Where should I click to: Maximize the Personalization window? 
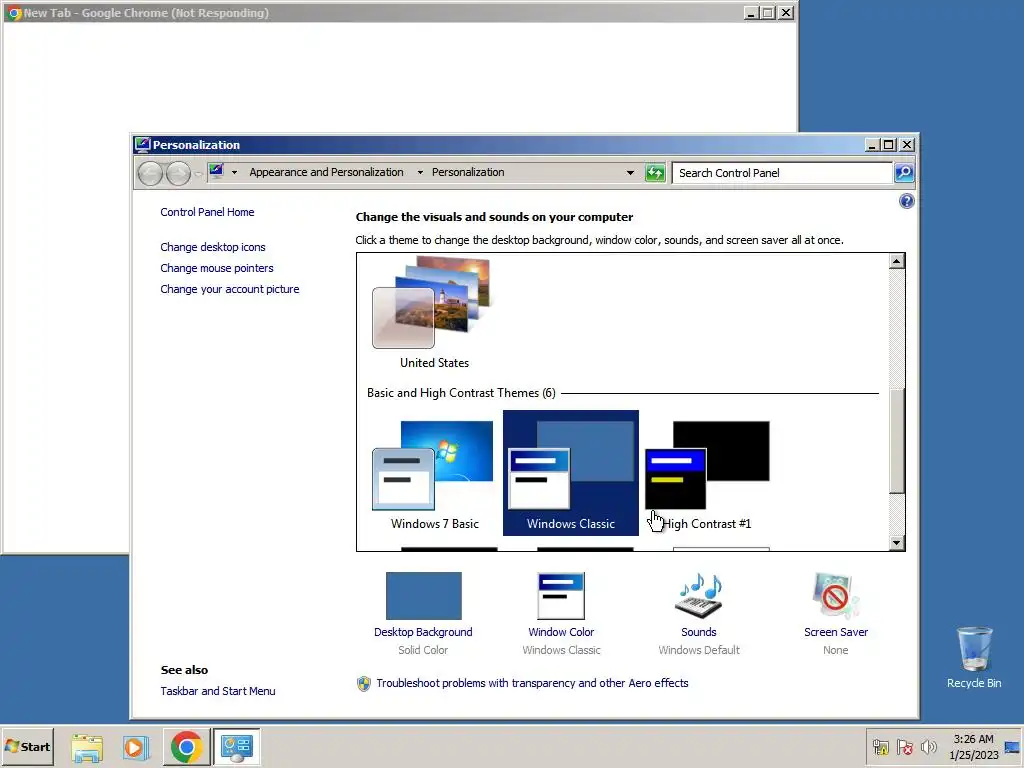(x=889, y=144)
